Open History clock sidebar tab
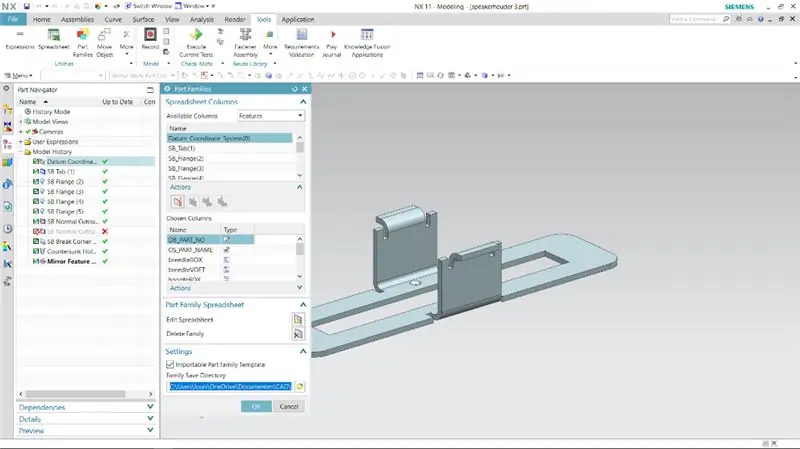 (7, 229)
